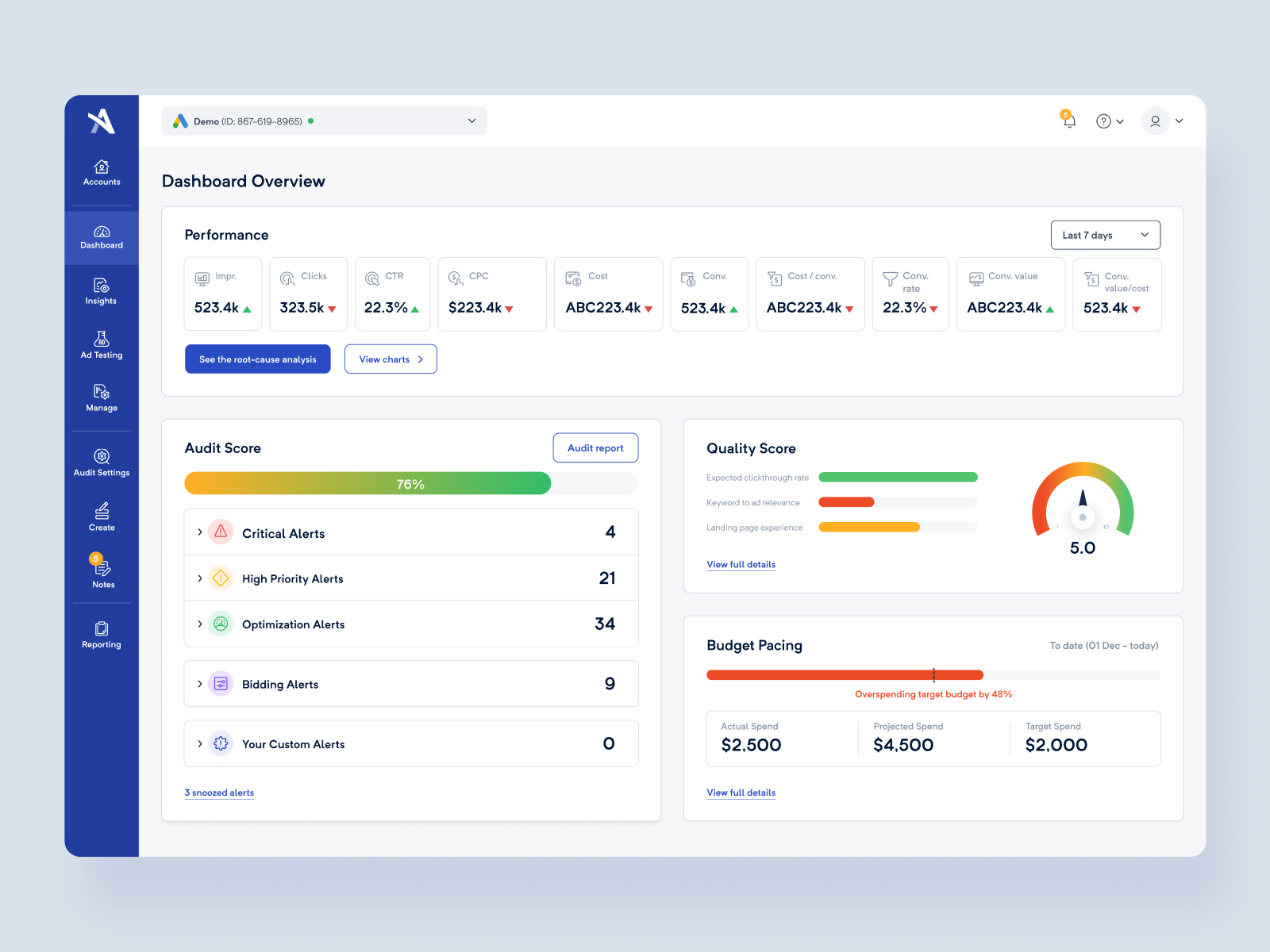Click the notification bell

(1068, 121)
